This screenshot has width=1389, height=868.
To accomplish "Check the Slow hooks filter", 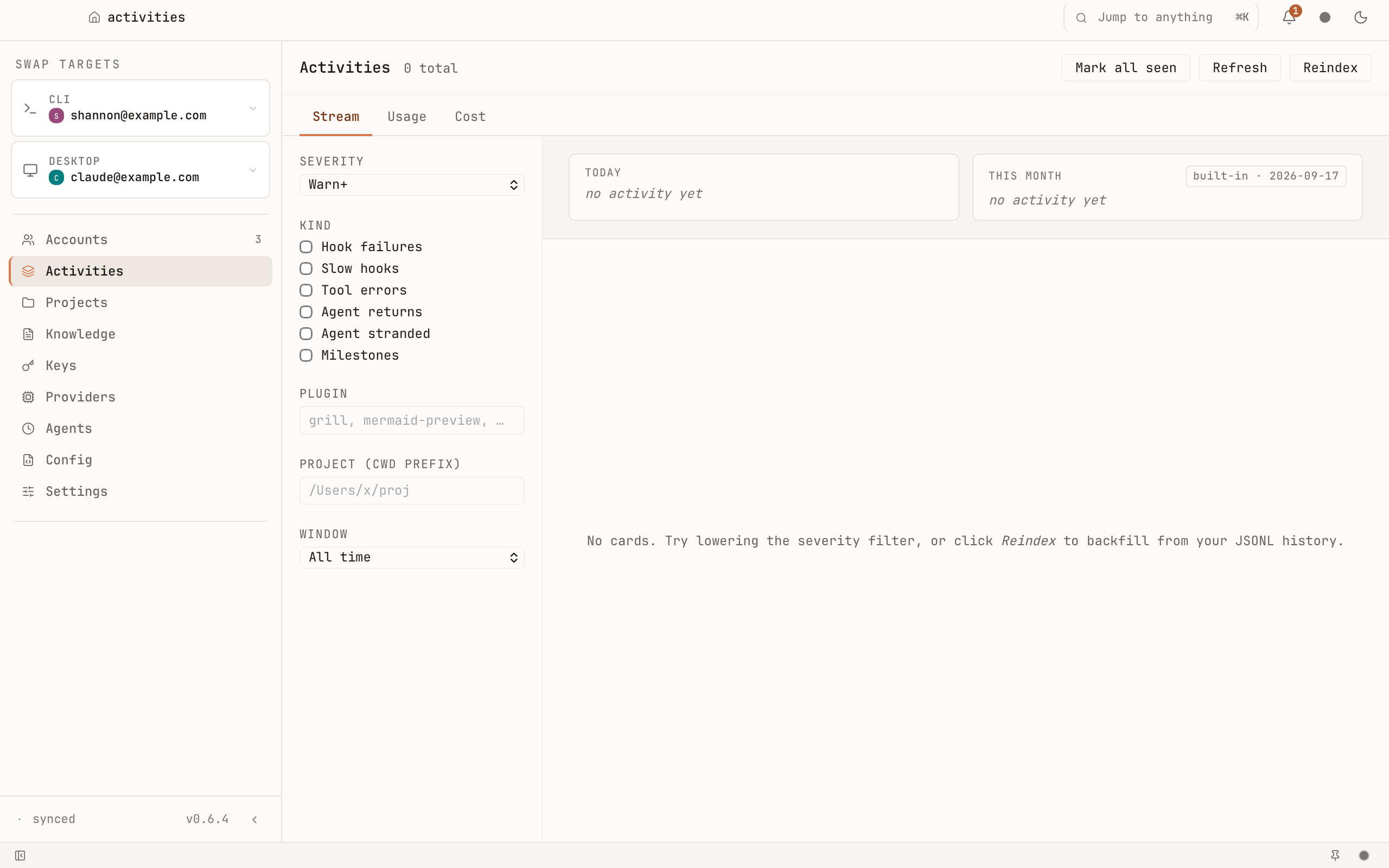I will (x=306, y=269).
